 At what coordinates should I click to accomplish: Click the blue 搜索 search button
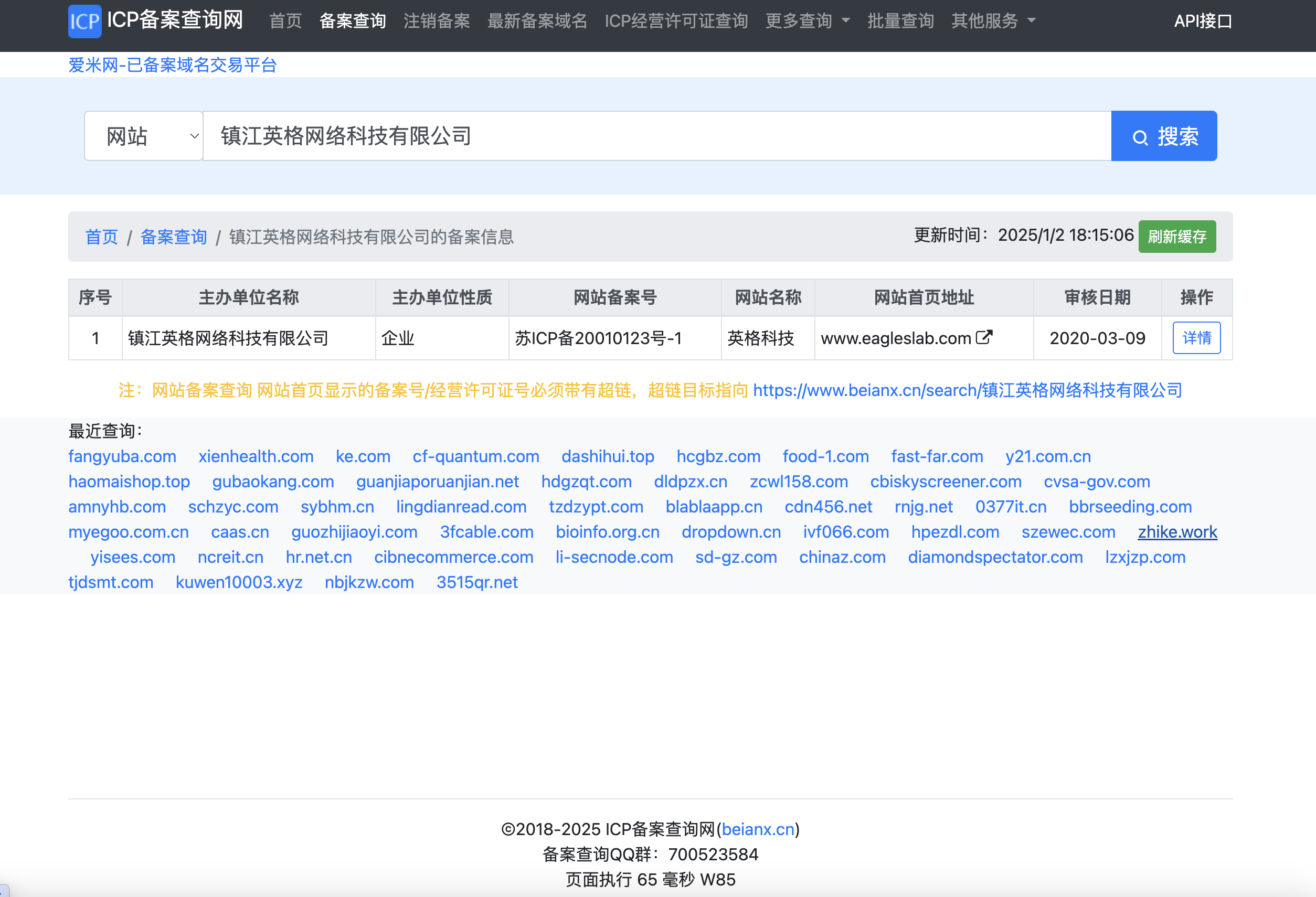point(1164,136)
